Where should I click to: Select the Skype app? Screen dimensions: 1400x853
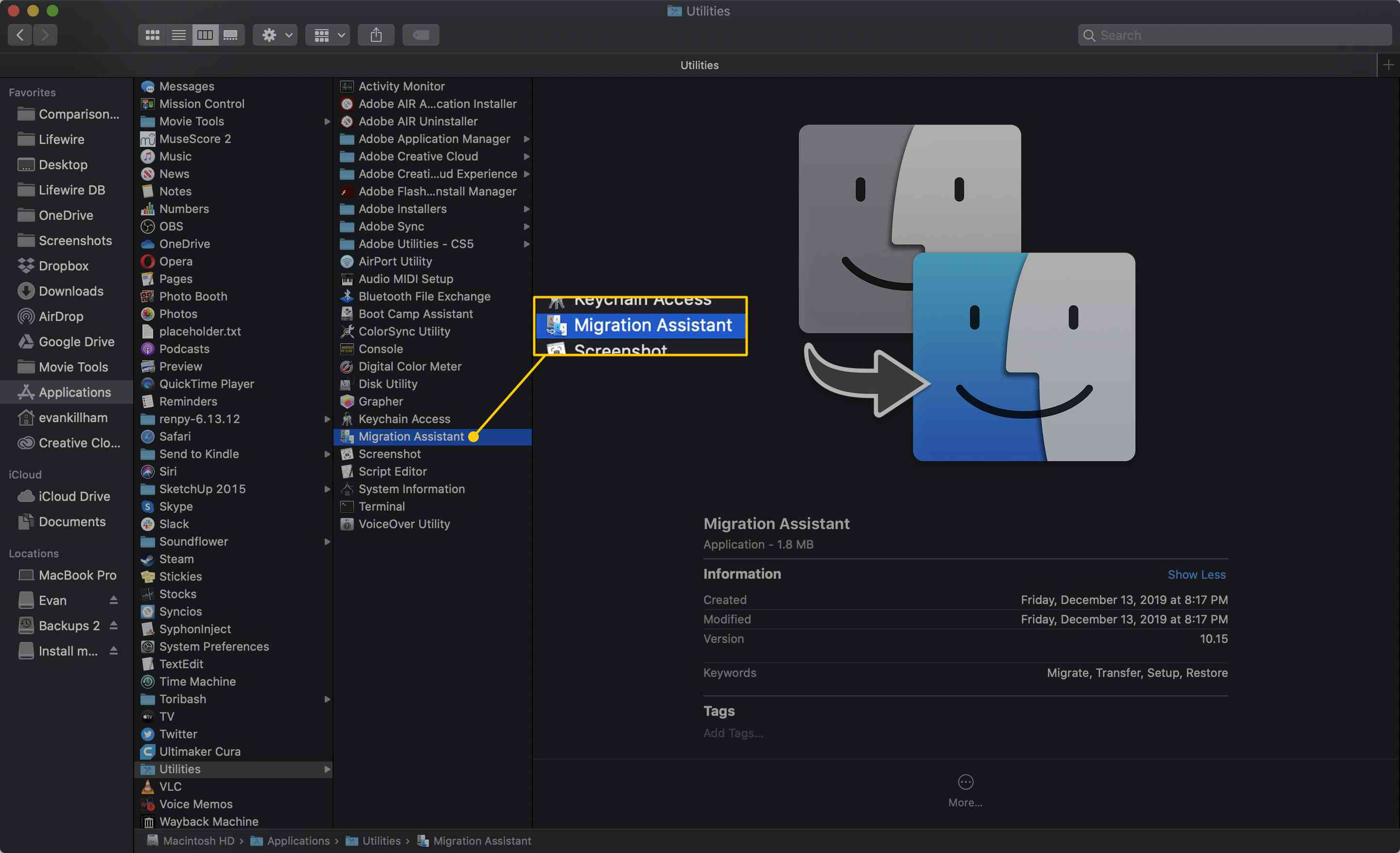click(x=233, y=506)
